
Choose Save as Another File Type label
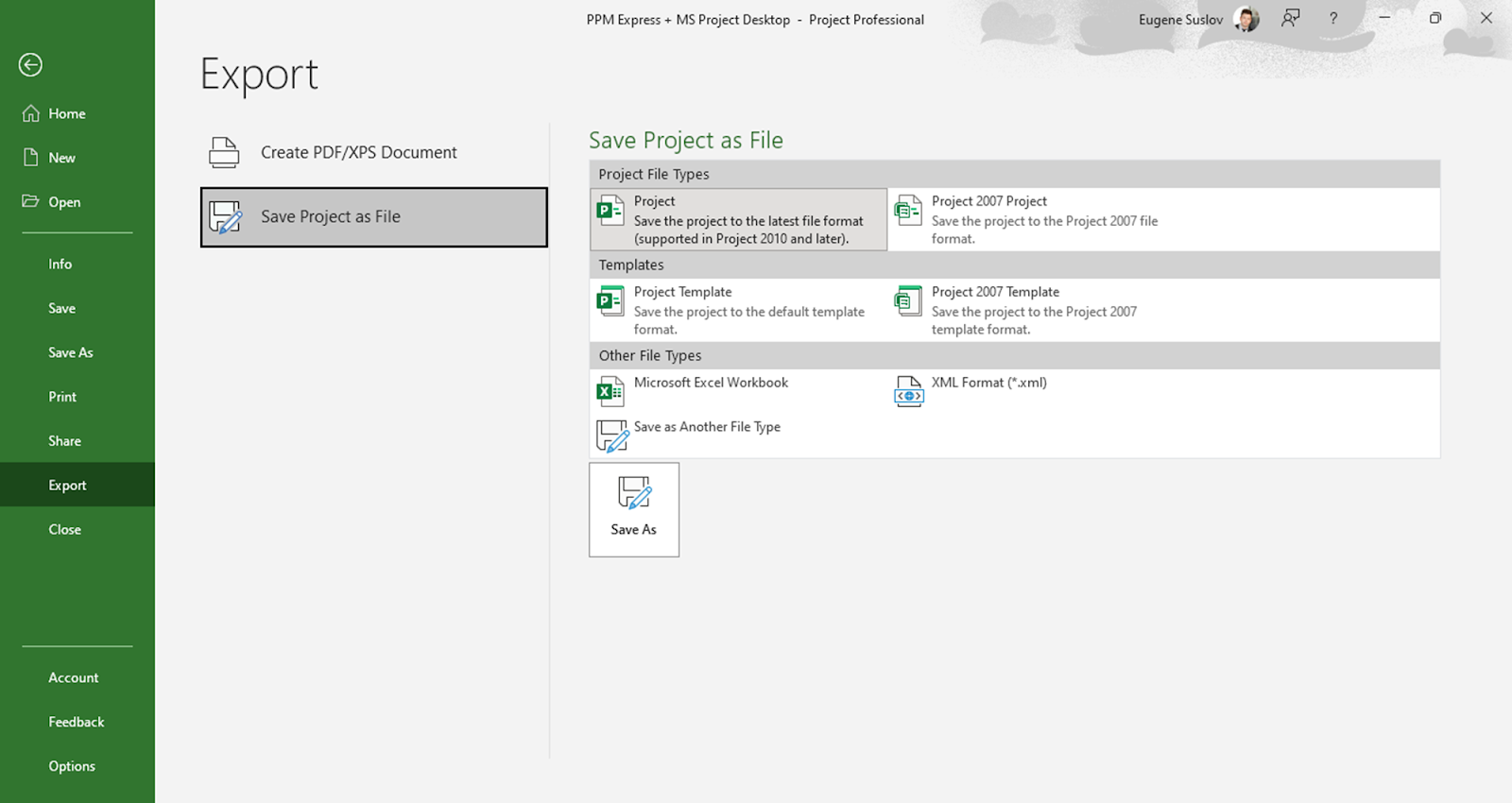[x=707, y=427]
